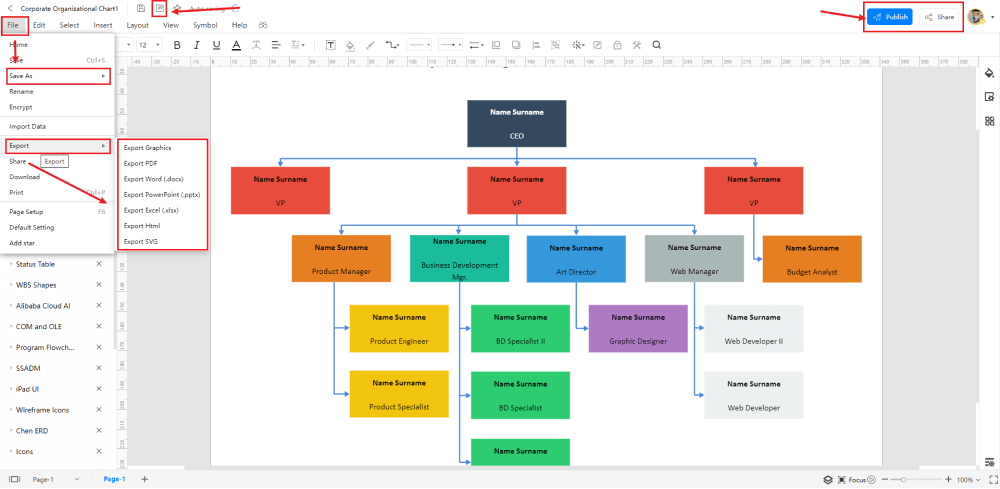Image resolution: width=1000 pixels, height=489 pixels.
Task: Click the save icon in title bar
Action: coord(141,9)
